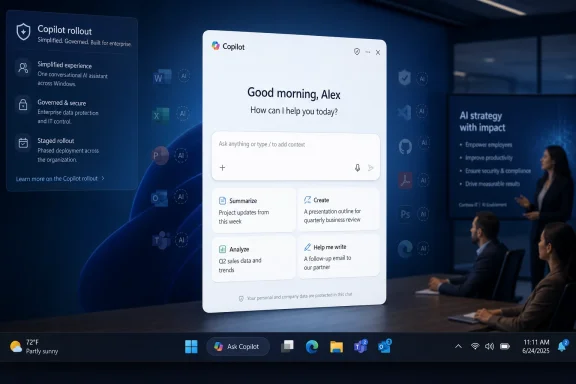The height and width of the screenshot is (384, 576).
Task: Click the Visual Studio Code icon on the wallpaper
Action: point(404,112)
